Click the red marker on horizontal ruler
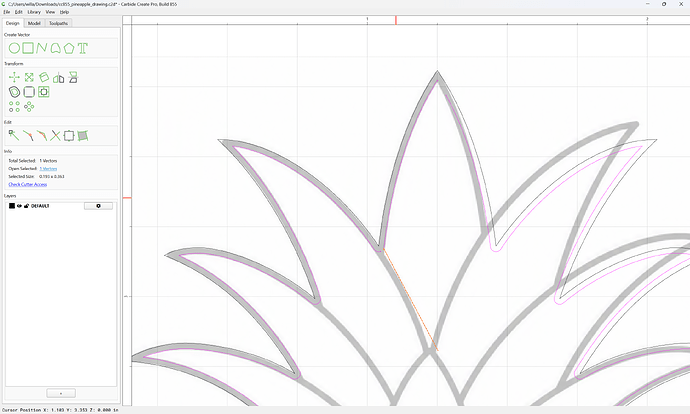This screenshot has width=690, height=414. 396,20
